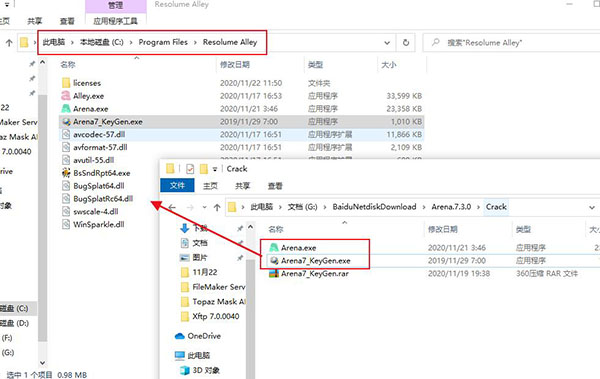The width and height of the screenshot is (600, 379).
Task: Open the licenses folder icon
Action: pyautogui.click(x=66, y=83)
